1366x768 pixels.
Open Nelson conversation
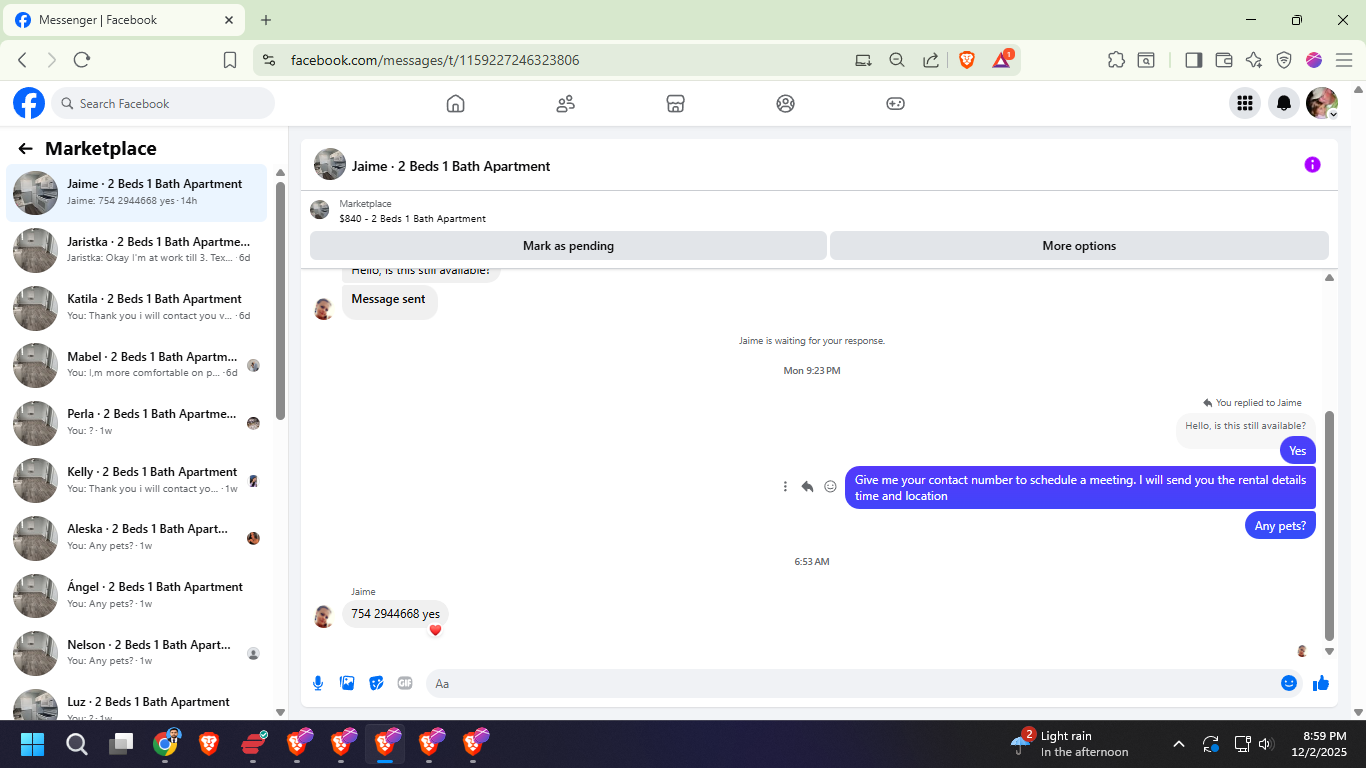[x=137, y=653]
